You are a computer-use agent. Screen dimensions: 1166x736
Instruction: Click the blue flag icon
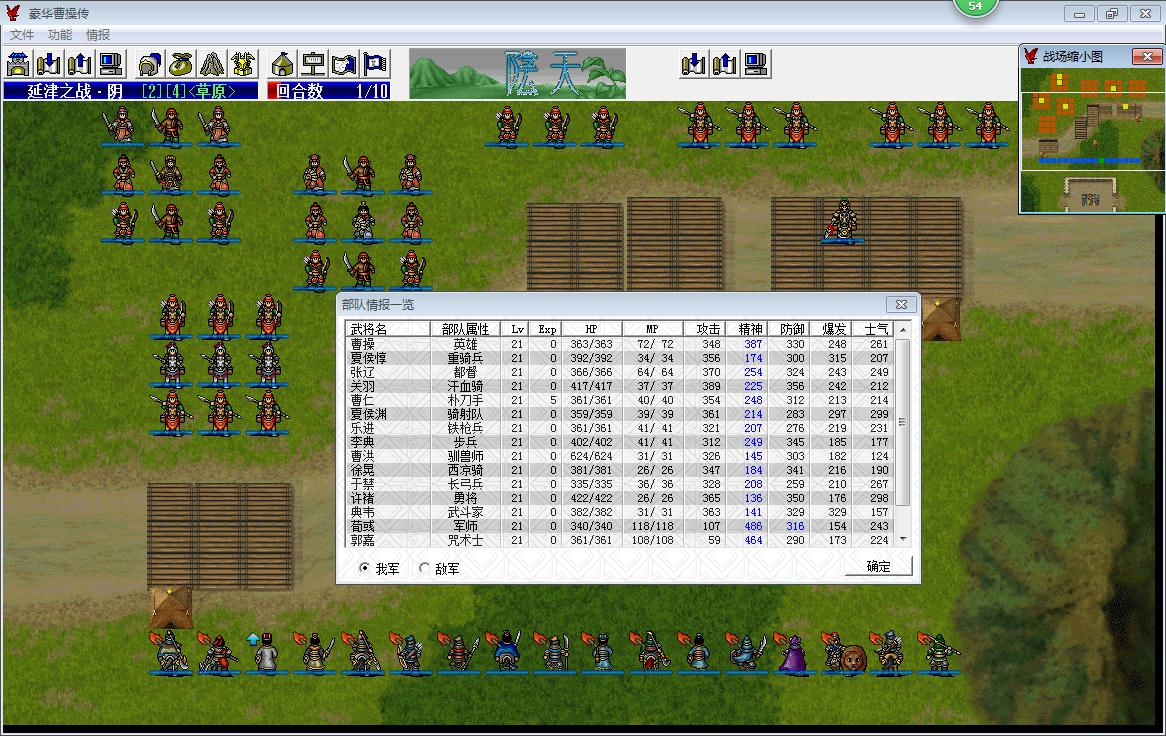(x=376, y=65)
